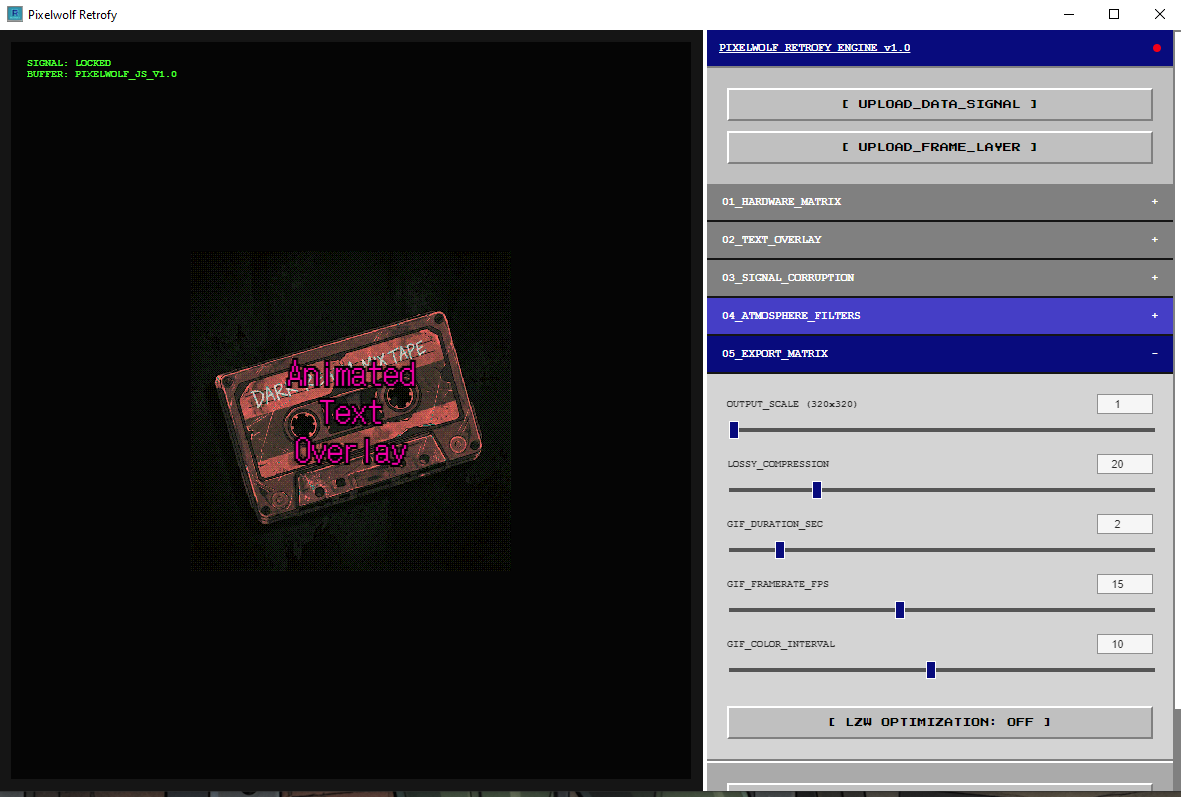The height and width of the screenshot is (797, 1181).
Task: Expand the 03_SIGNAL_CORRUPTION section
Action: [939, 278]
